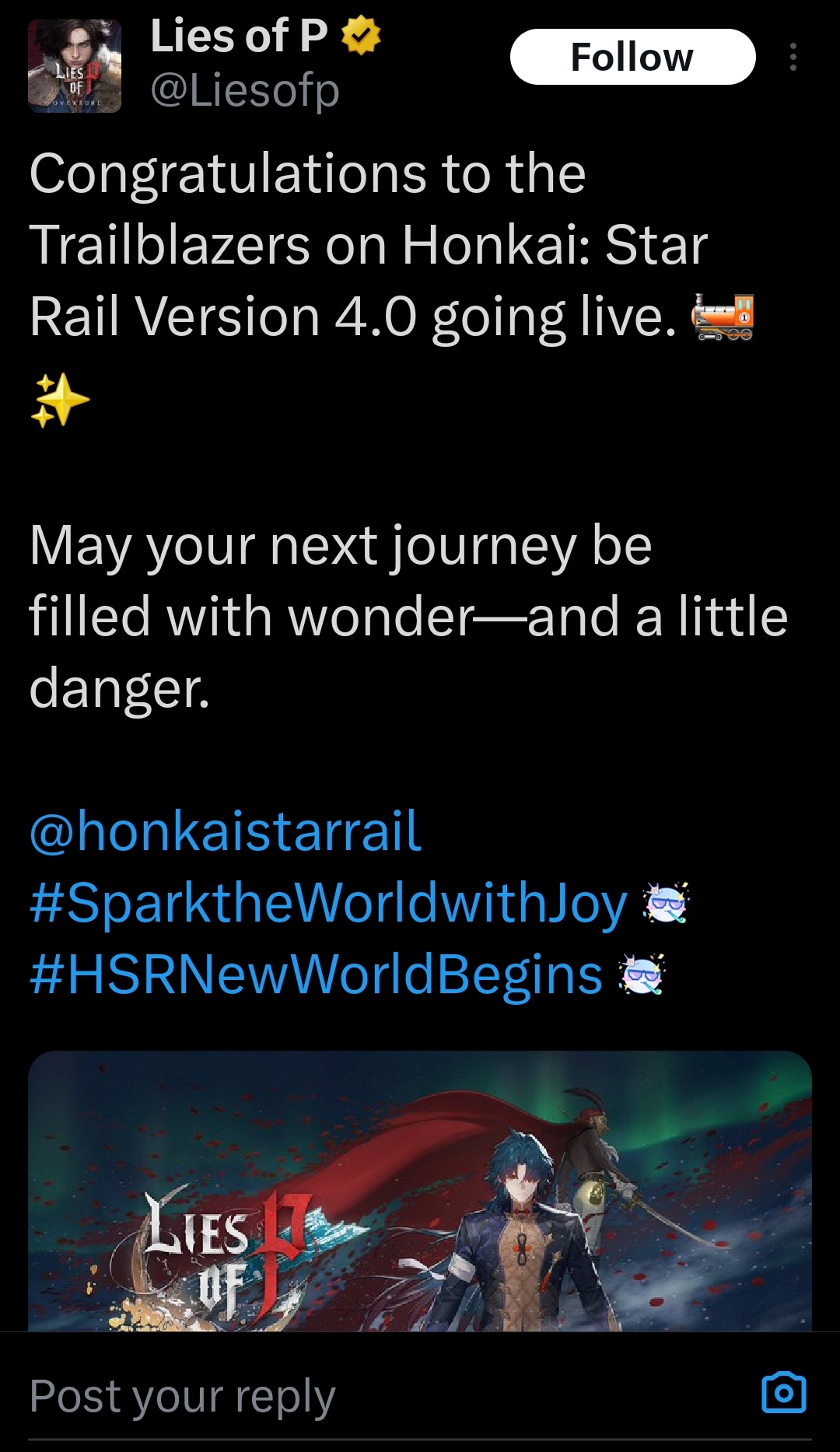Screen dimensions: 840x1452
Task: Tap the gold verified badge icon
Action: tap(361, 36)
